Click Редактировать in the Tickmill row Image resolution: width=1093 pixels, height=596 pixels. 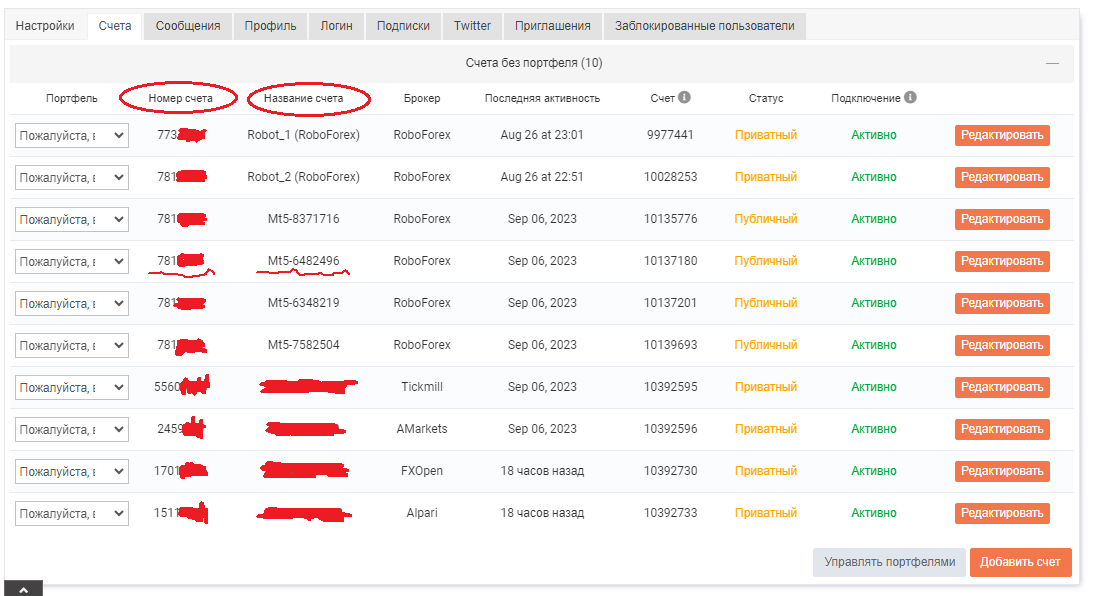coord(1002,387)
